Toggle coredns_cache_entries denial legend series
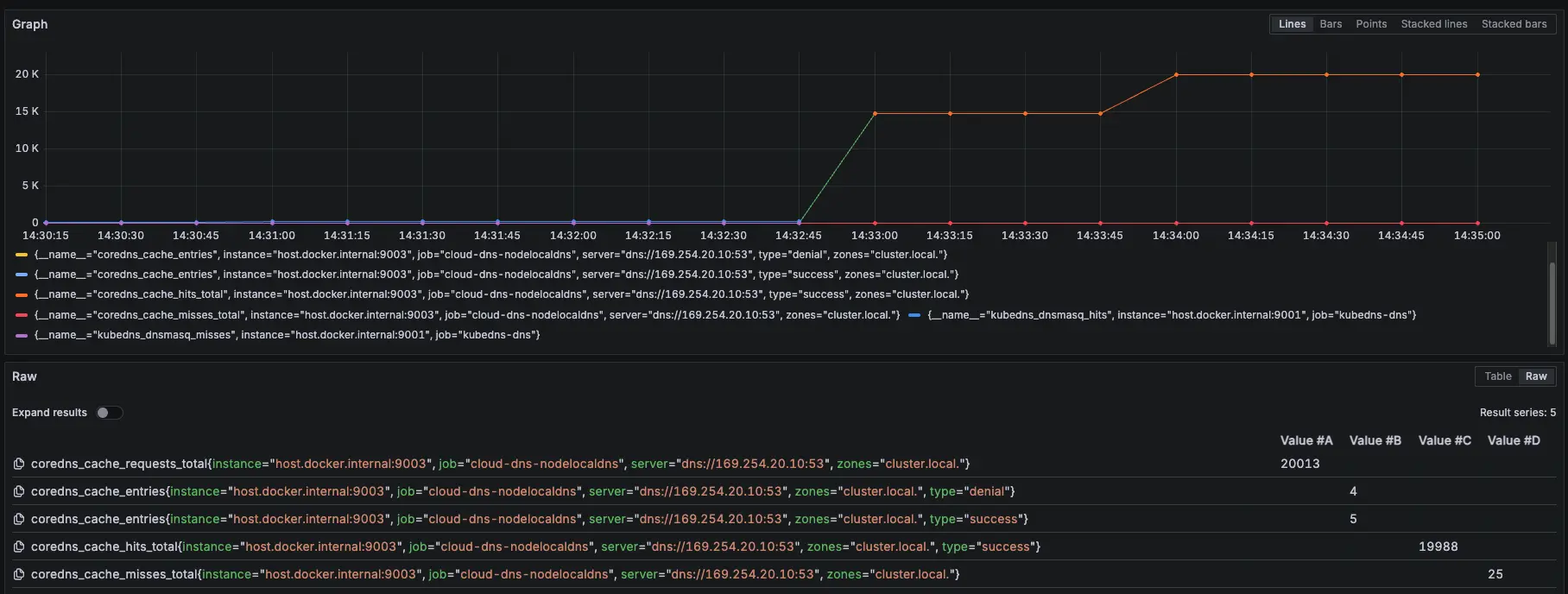The image size is (1568, 594). [490, 255]
